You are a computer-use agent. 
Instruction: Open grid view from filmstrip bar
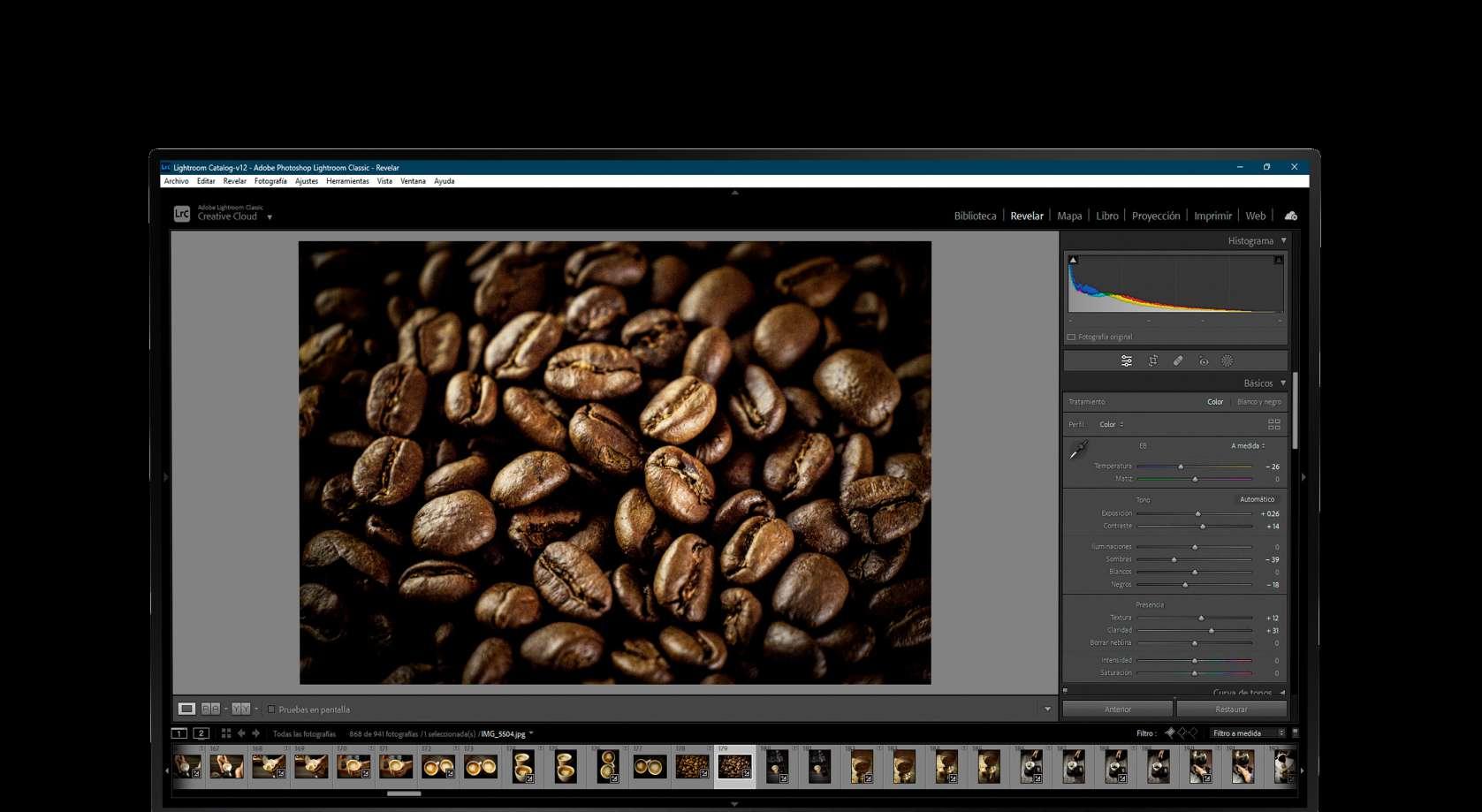[x=226, y=733]
